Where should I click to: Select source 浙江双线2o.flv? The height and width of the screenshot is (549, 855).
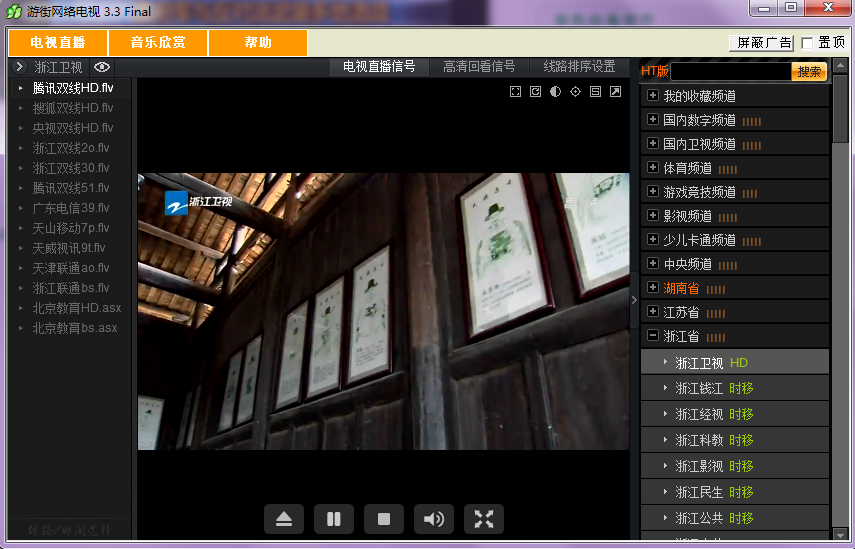(x=71, y=148)
